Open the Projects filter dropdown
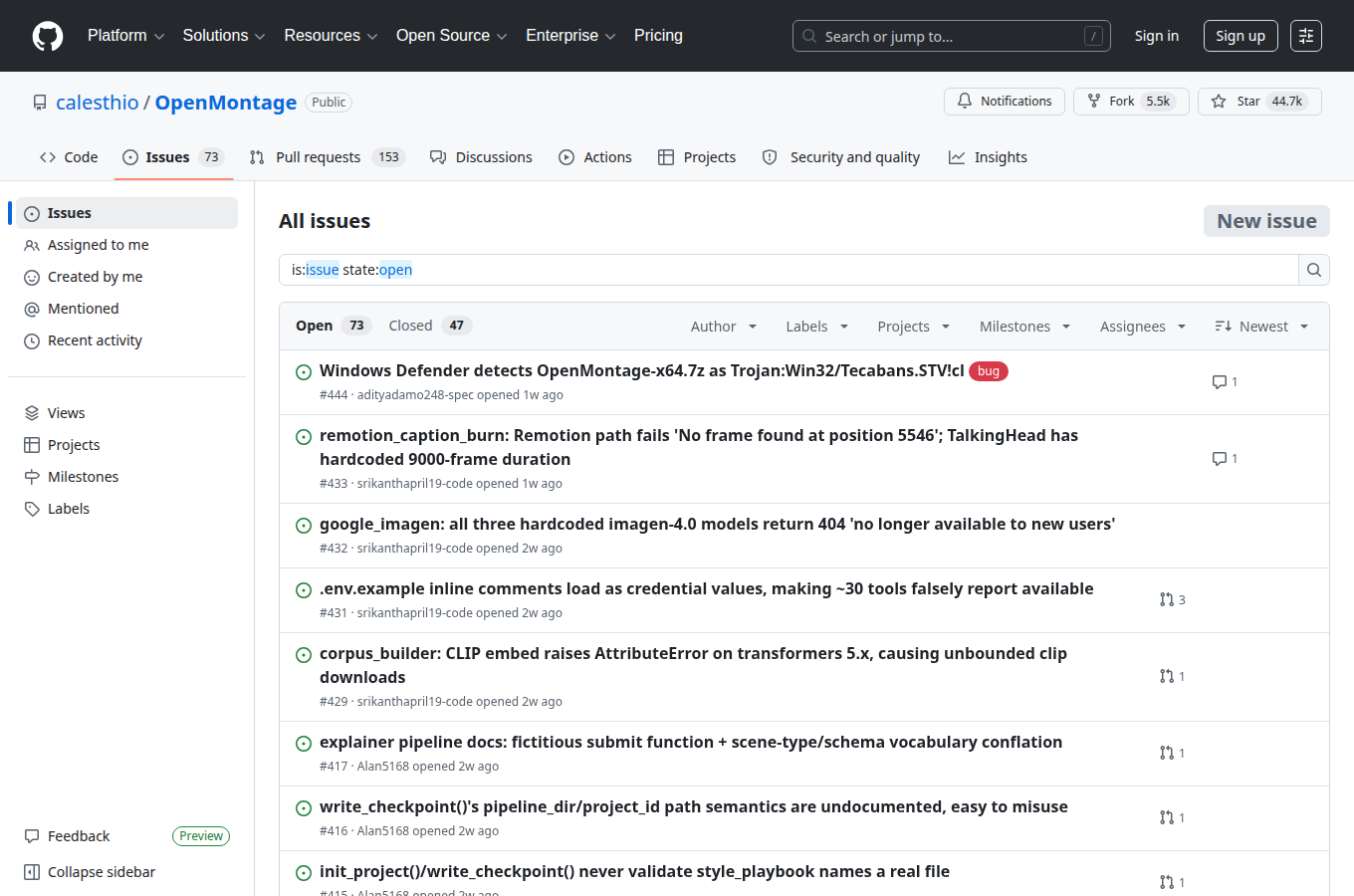Screen dimensions: 1354x896 913,327
